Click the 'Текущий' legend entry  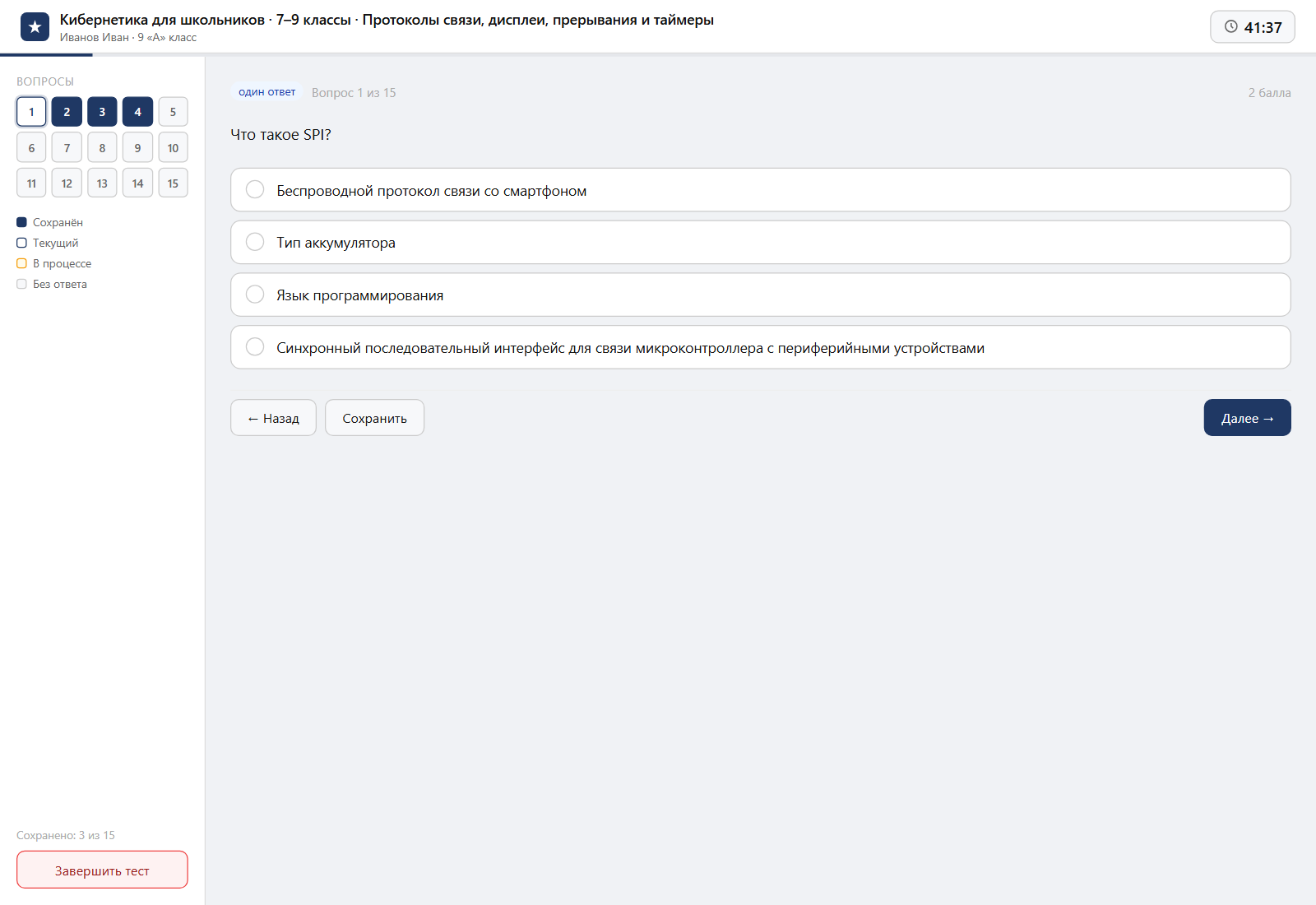48,243
